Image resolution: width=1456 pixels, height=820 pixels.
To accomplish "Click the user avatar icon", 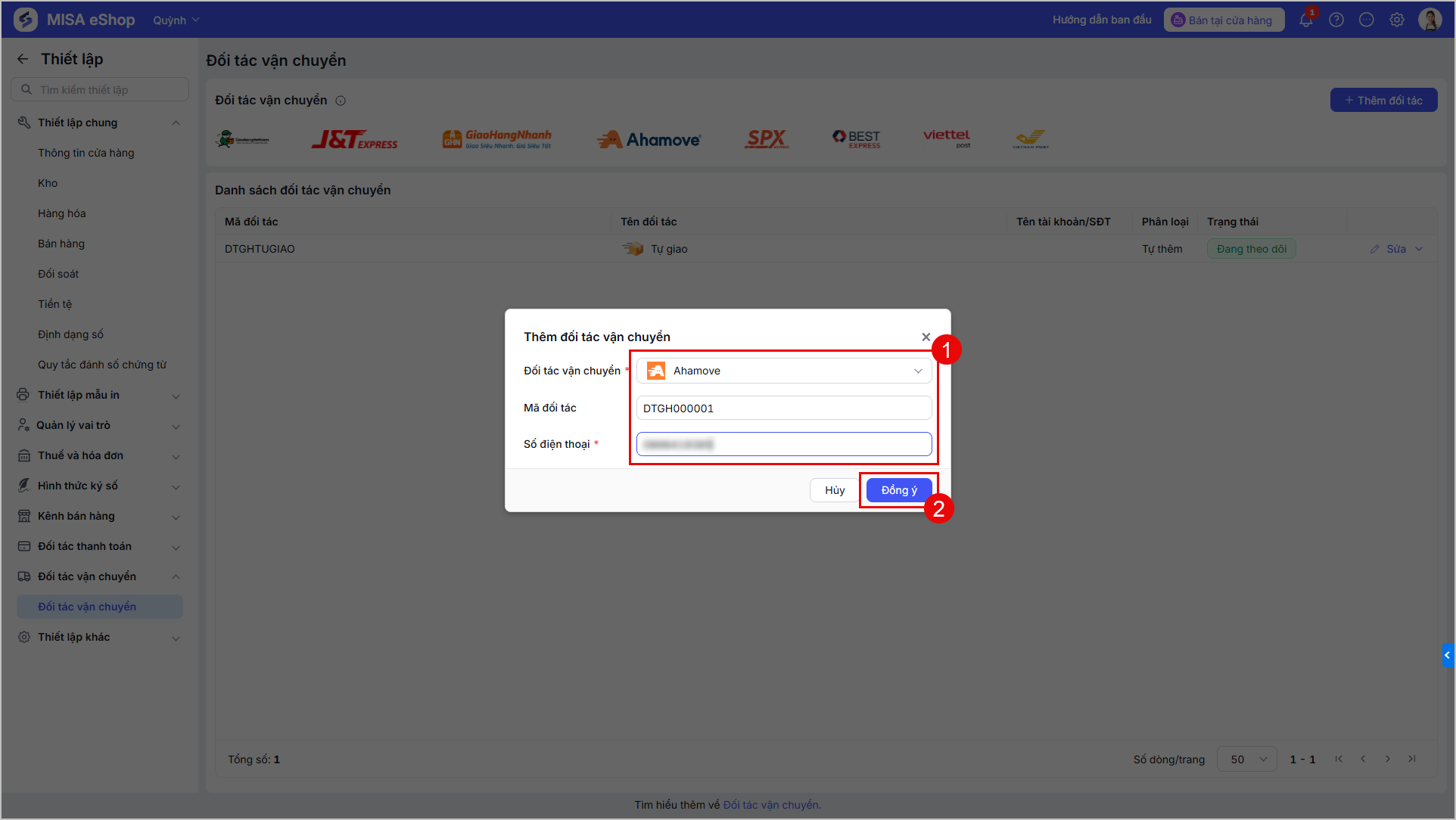I will pyautogui.click(x=1430, y=20).
